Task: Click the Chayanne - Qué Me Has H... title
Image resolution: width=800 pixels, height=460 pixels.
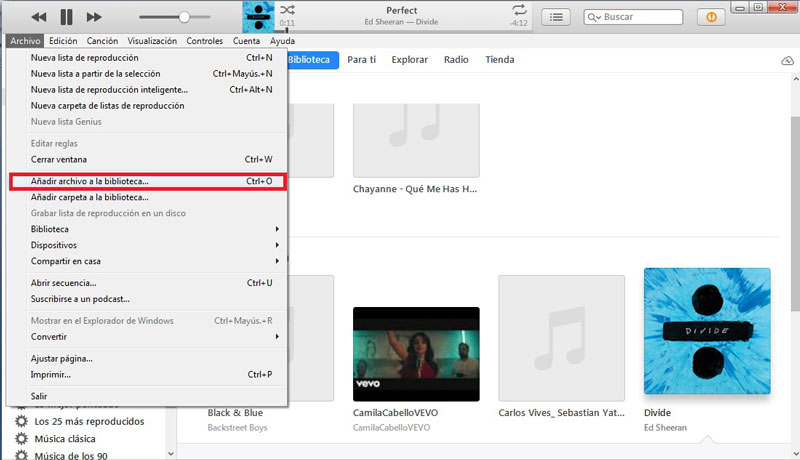Action: (x=415, y=189)
